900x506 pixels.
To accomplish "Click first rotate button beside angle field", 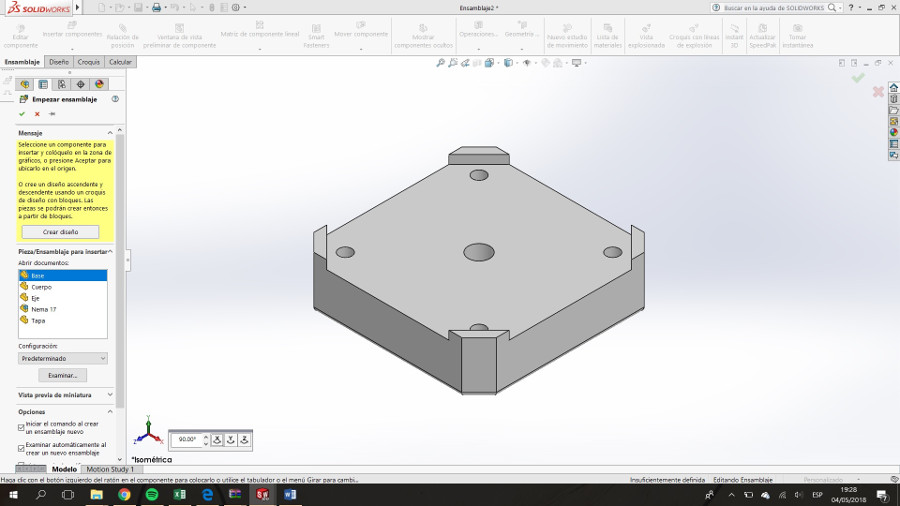I will 217,440.
